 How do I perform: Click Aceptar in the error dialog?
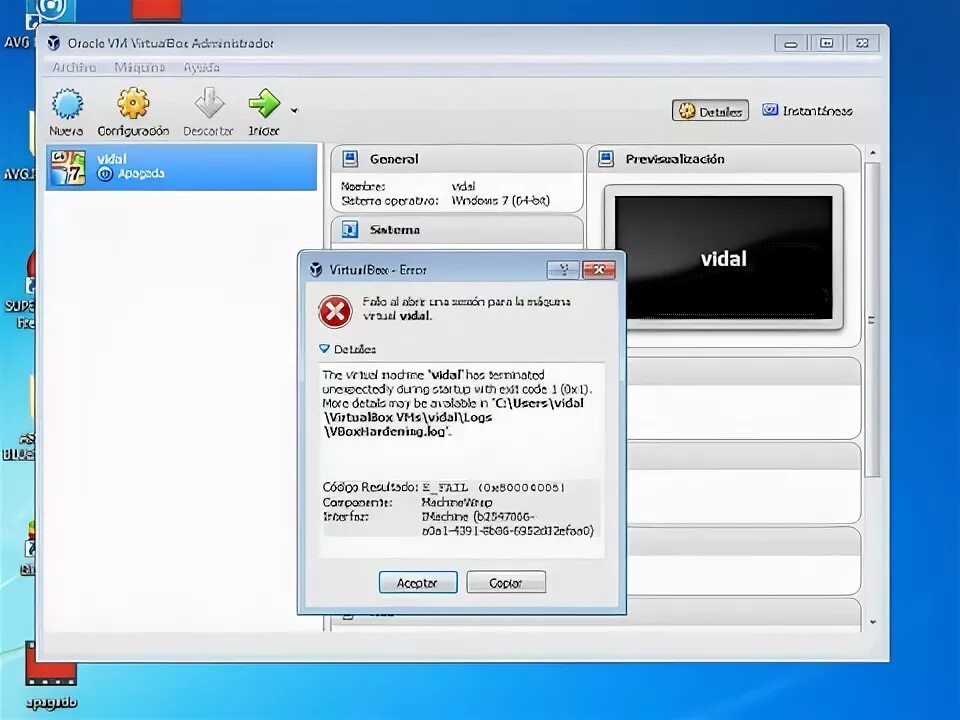click(418, 582)
